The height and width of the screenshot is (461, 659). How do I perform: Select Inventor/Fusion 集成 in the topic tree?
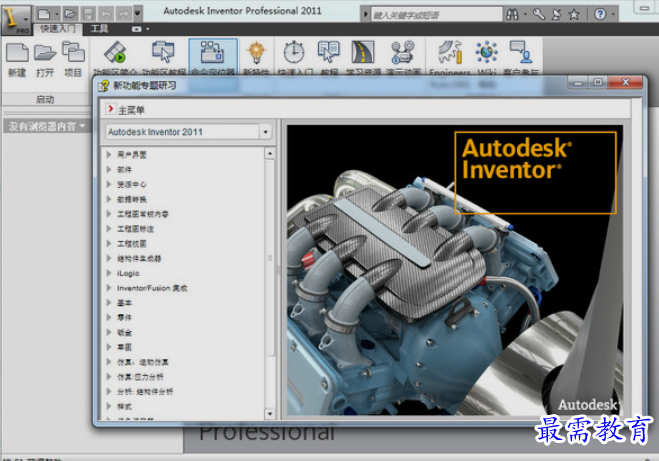(152, 288)
